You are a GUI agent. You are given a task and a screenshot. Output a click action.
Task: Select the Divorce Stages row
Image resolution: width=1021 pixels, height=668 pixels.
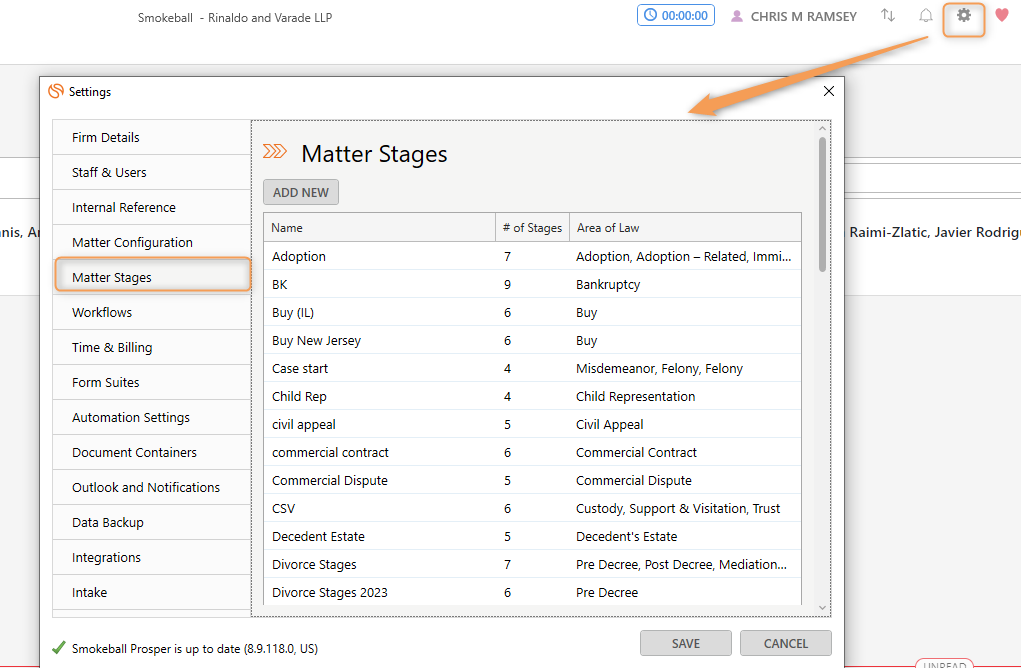point(532,564)
